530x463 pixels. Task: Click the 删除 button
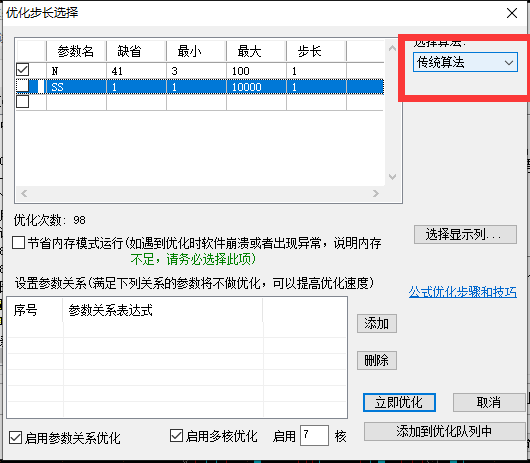(x=377, y=360)
